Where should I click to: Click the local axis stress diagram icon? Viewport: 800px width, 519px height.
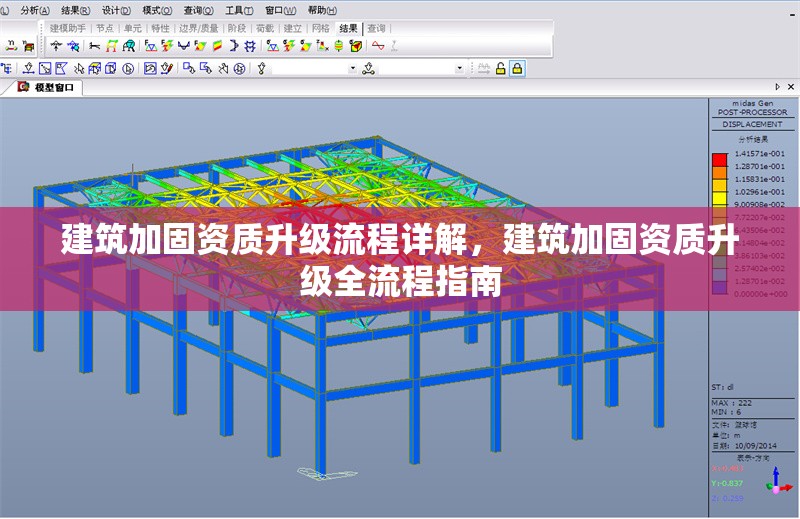322,46
